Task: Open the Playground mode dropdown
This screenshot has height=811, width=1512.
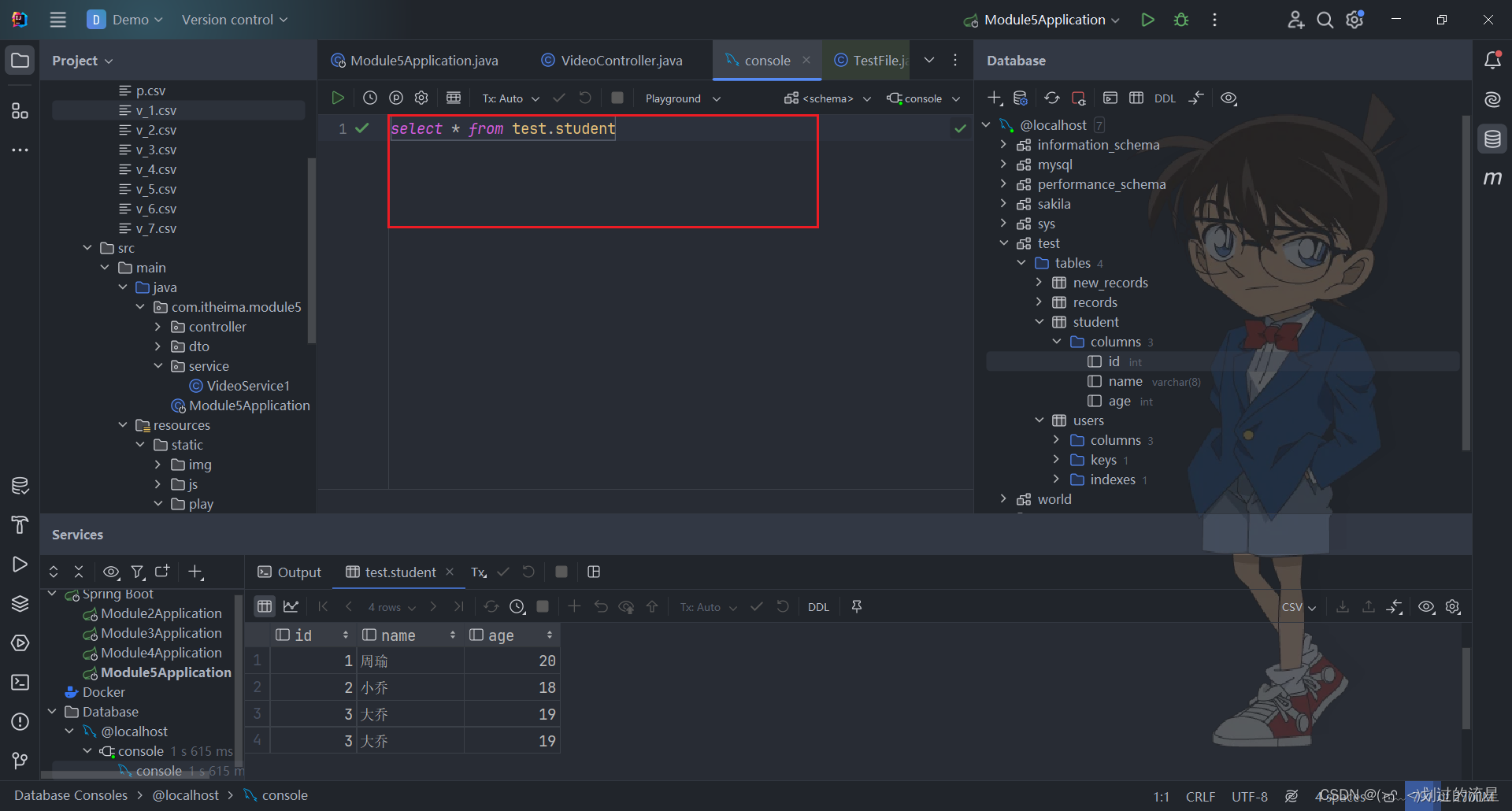Action: click(683, 98)
